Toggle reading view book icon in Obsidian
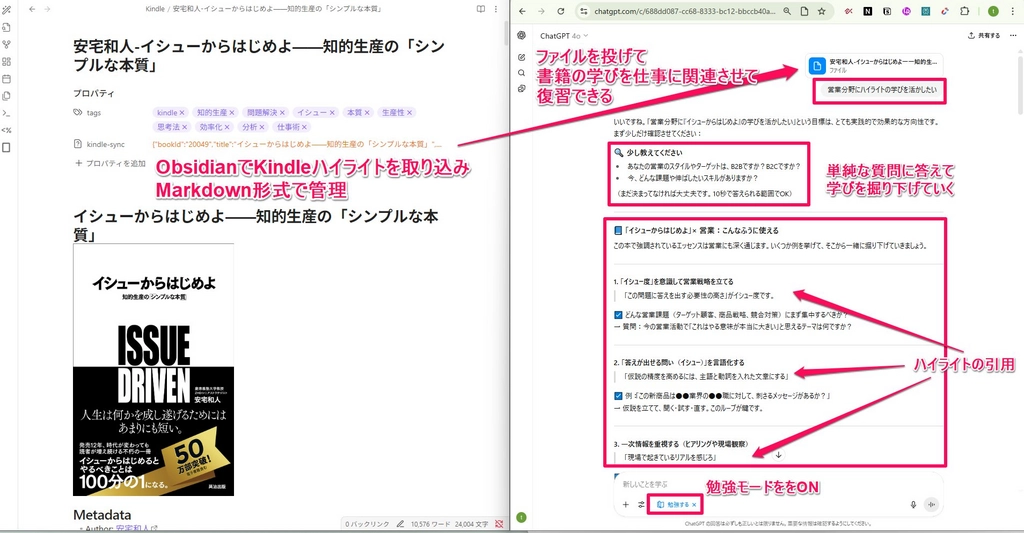This screenshot has width=1024, height=533. 481,9
